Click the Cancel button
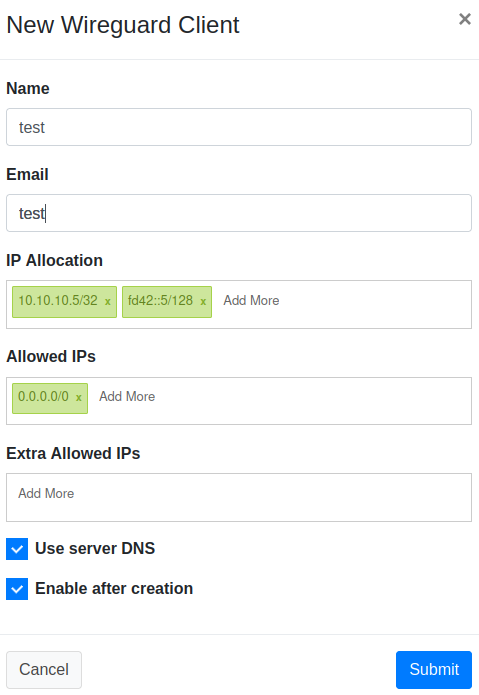Screen dimensions: 479x695 pos(44,669)
